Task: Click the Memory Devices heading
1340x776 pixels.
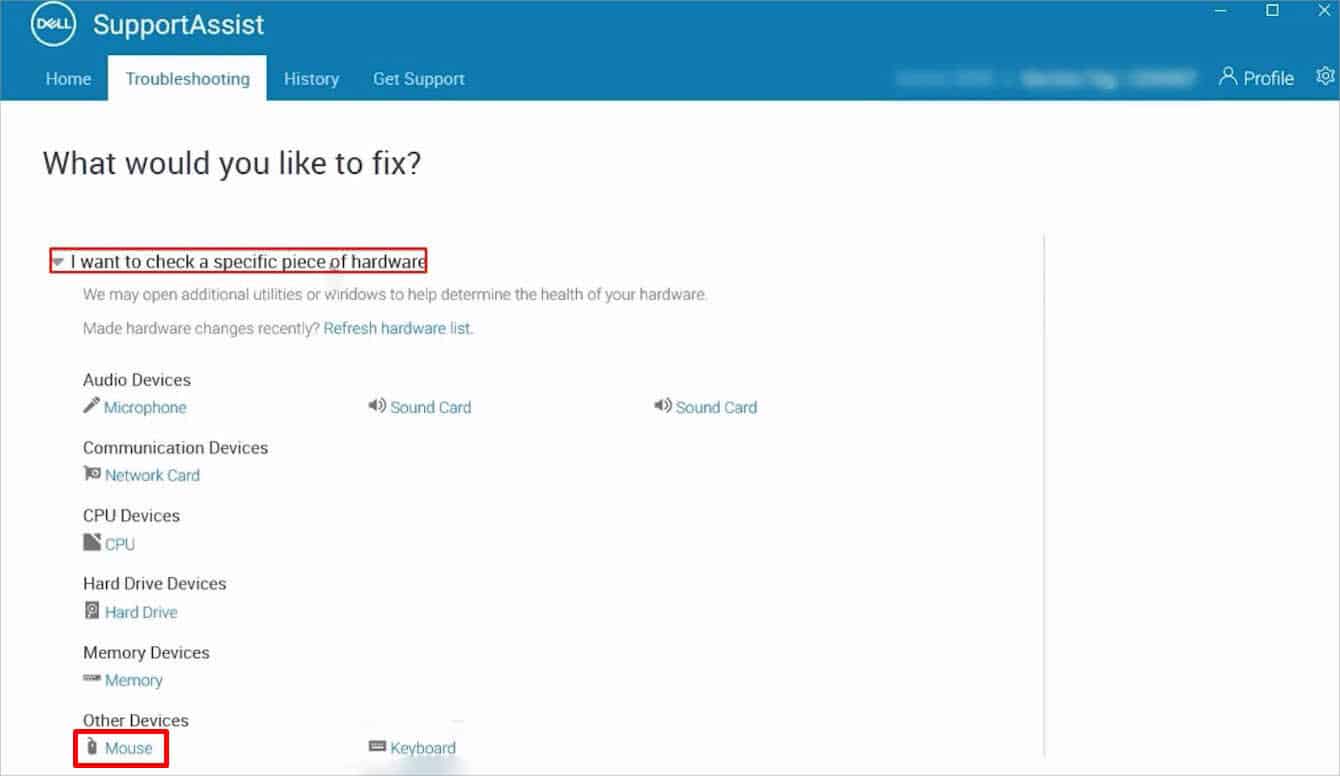Action: click(x=146, y=653)
